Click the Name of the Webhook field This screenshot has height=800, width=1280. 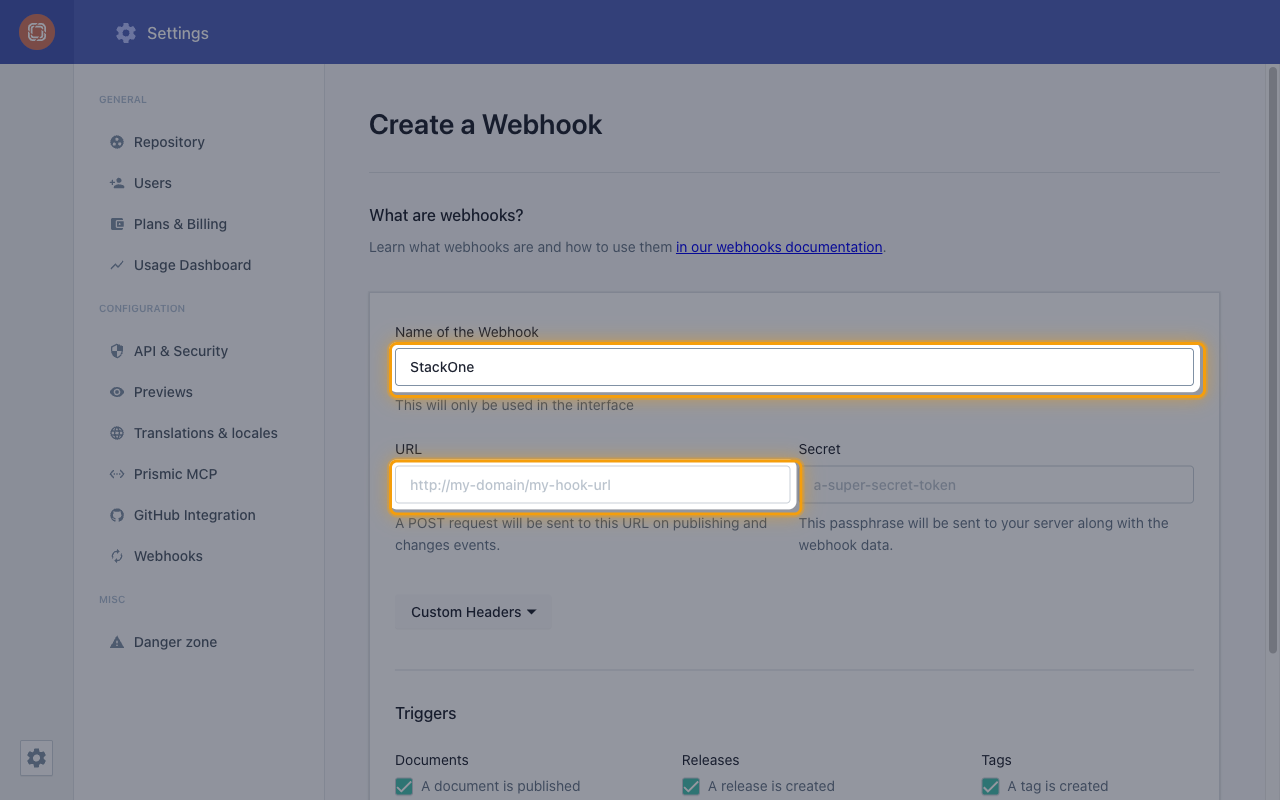point(794,367)
